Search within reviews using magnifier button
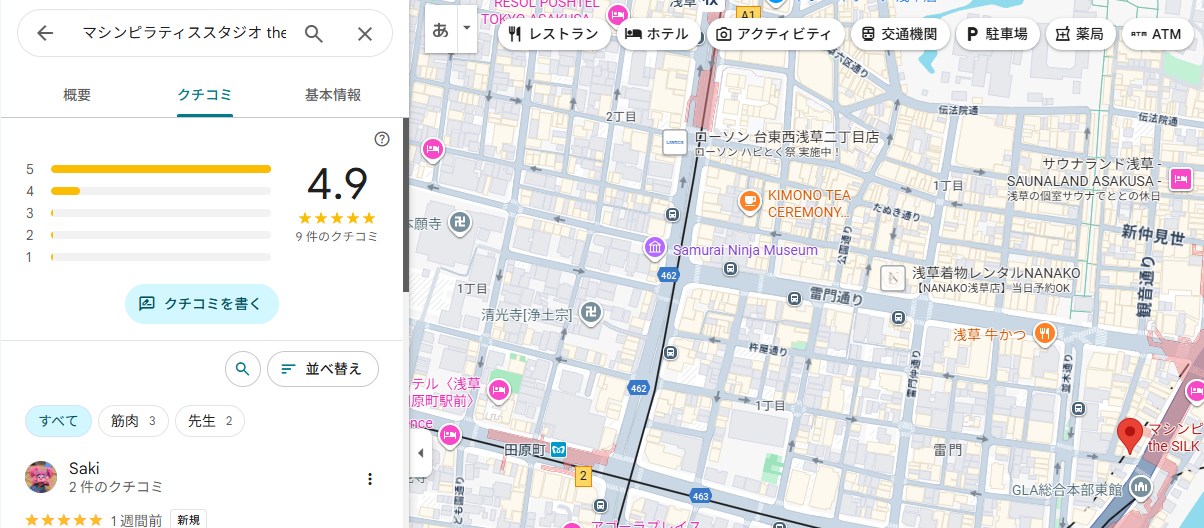 242,369
